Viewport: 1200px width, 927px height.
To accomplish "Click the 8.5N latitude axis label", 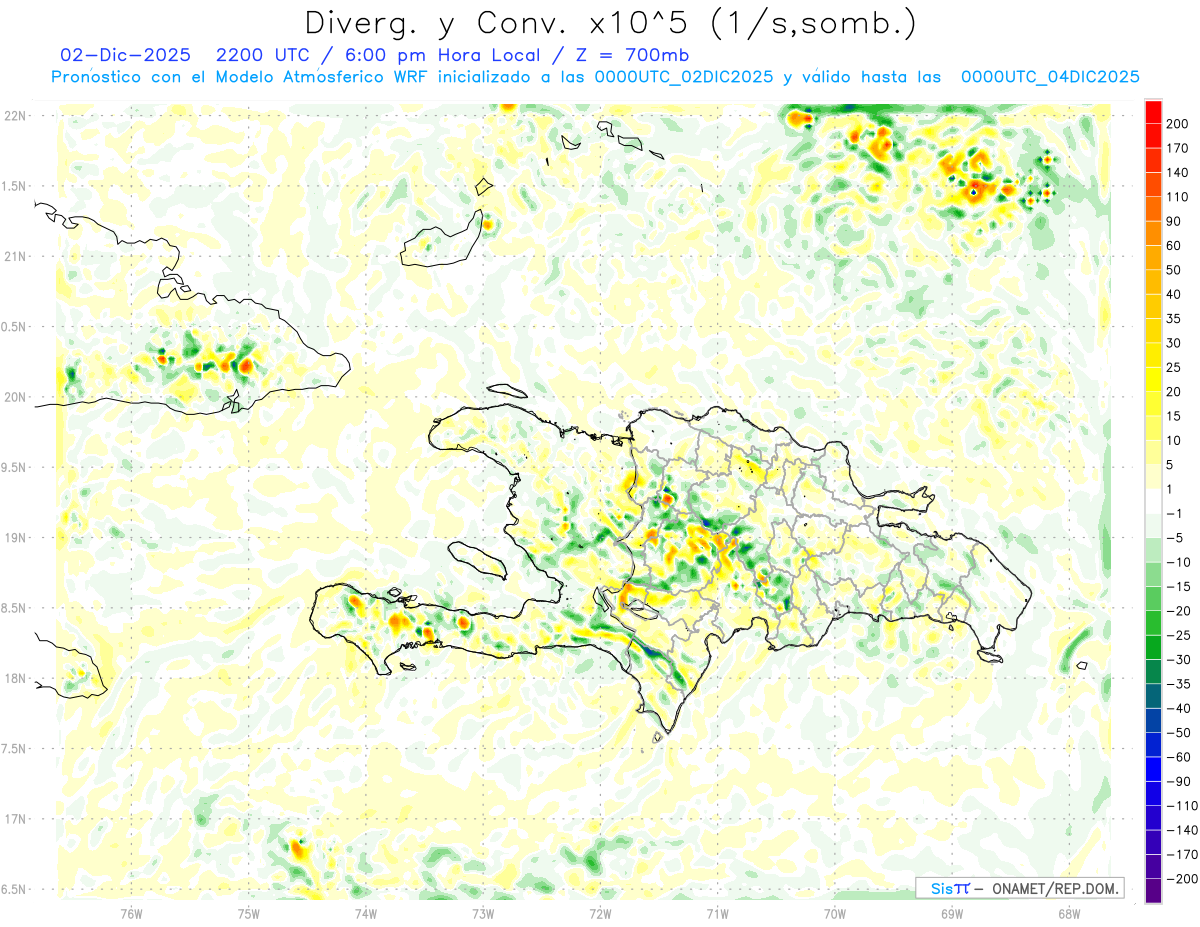I will 15,608.
